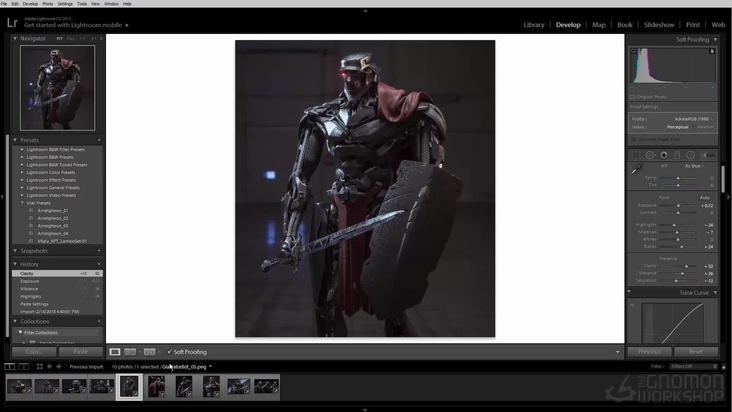Open the File menu
This screenshot has height=412, width=732.
coord(4,4)
